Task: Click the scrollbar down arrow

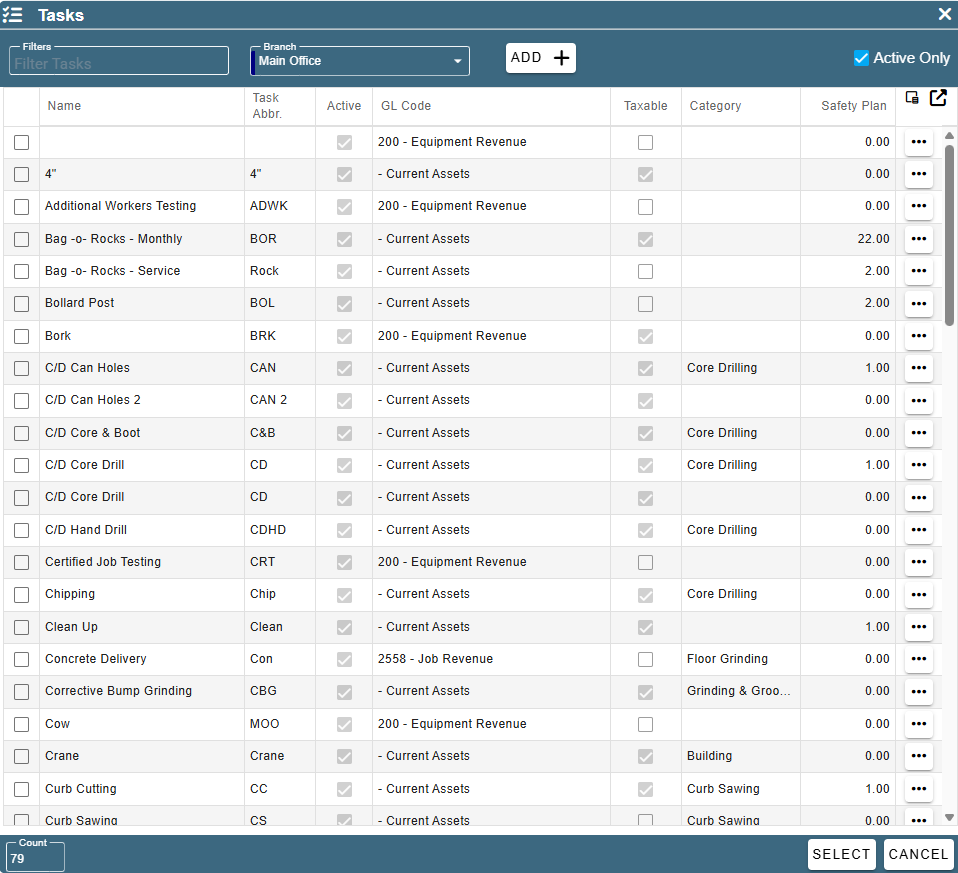Action: (949, 817)
